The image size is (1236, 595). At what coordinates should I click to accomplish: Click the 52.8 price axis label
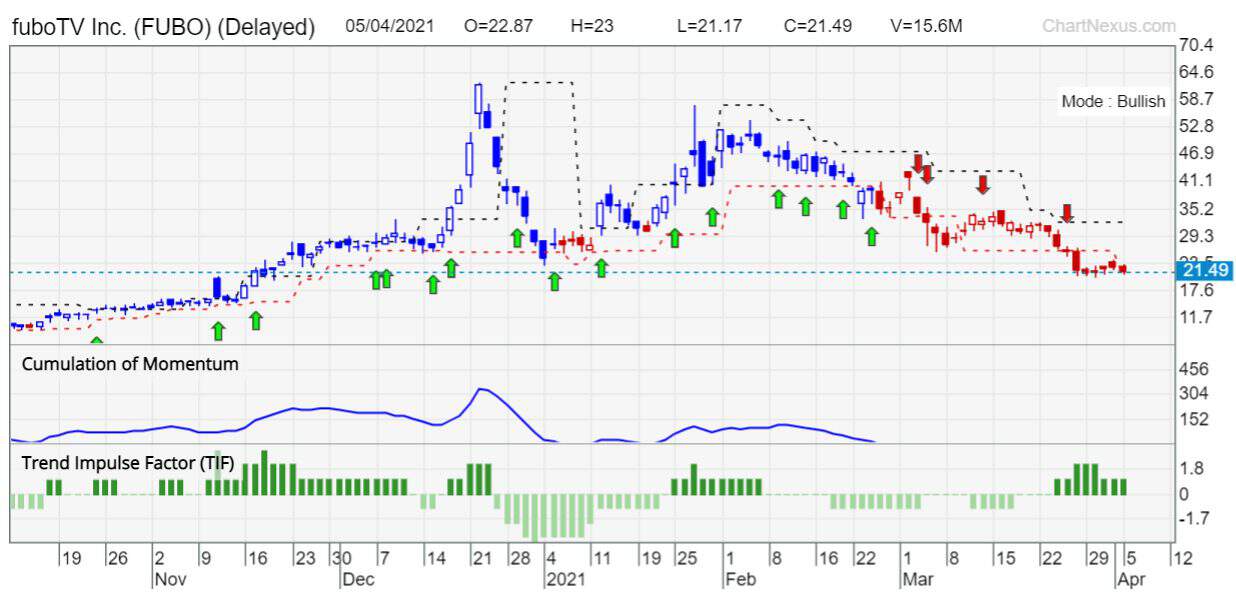click(x=1196, y=126)
